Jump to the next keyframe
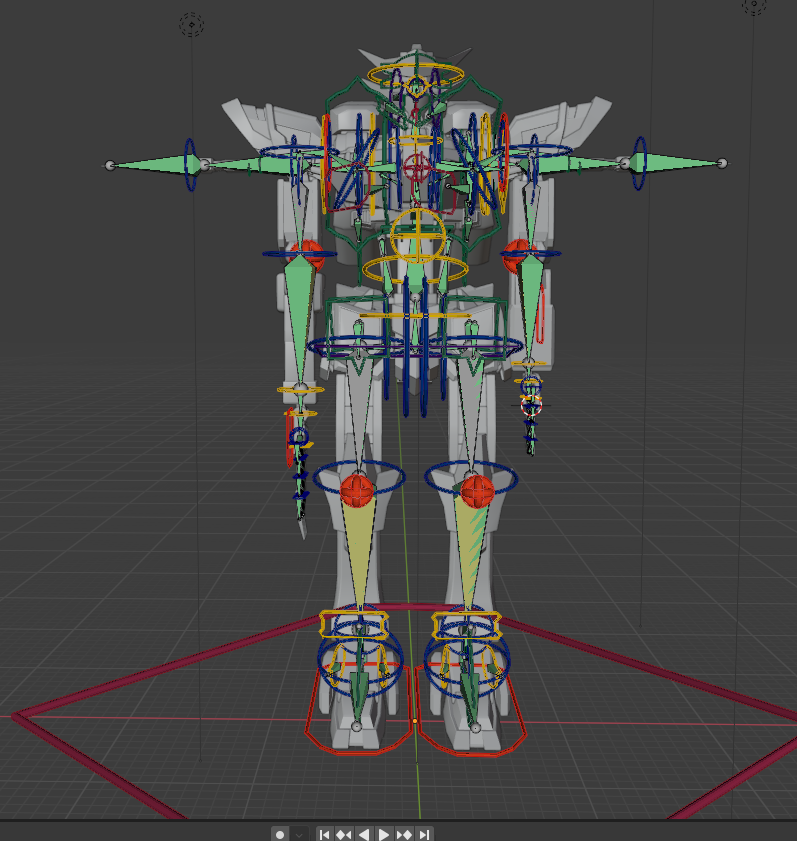The height and width of the screenshot is (841, 797). click(404, 835)
